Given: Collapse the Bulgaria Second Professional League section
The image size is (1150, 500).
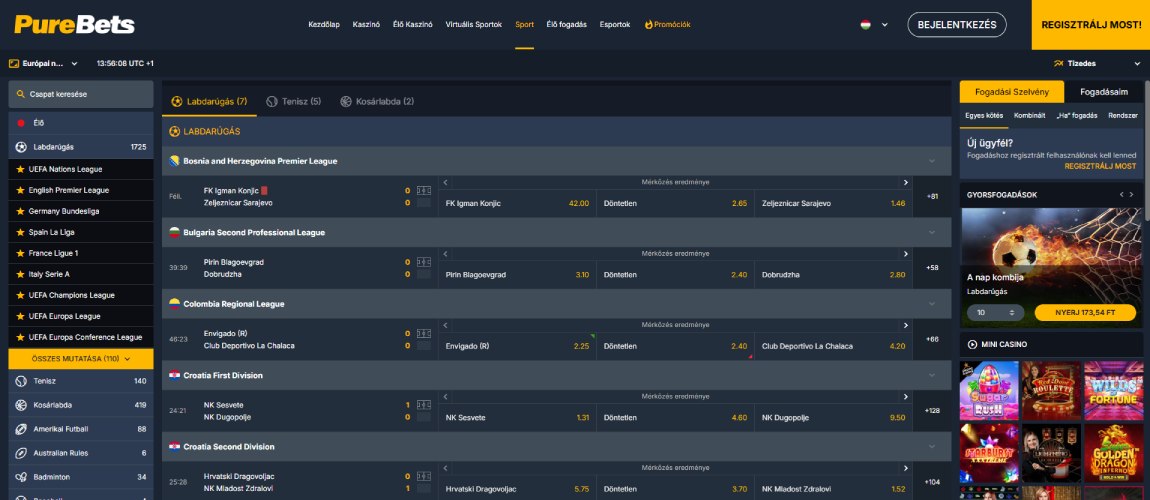Looking at the screenshot, I should pos(932,232).
